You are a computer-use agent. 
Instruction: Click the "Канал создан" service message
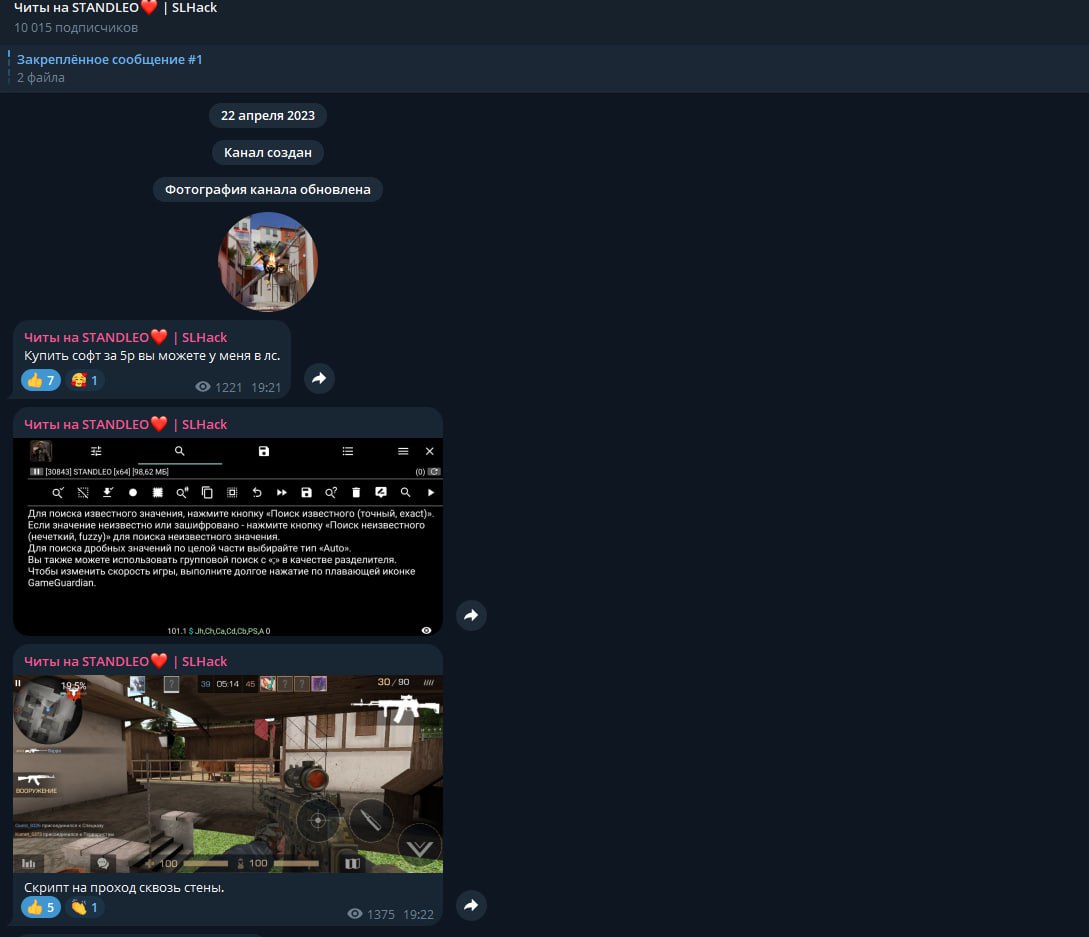pos(267,153)
